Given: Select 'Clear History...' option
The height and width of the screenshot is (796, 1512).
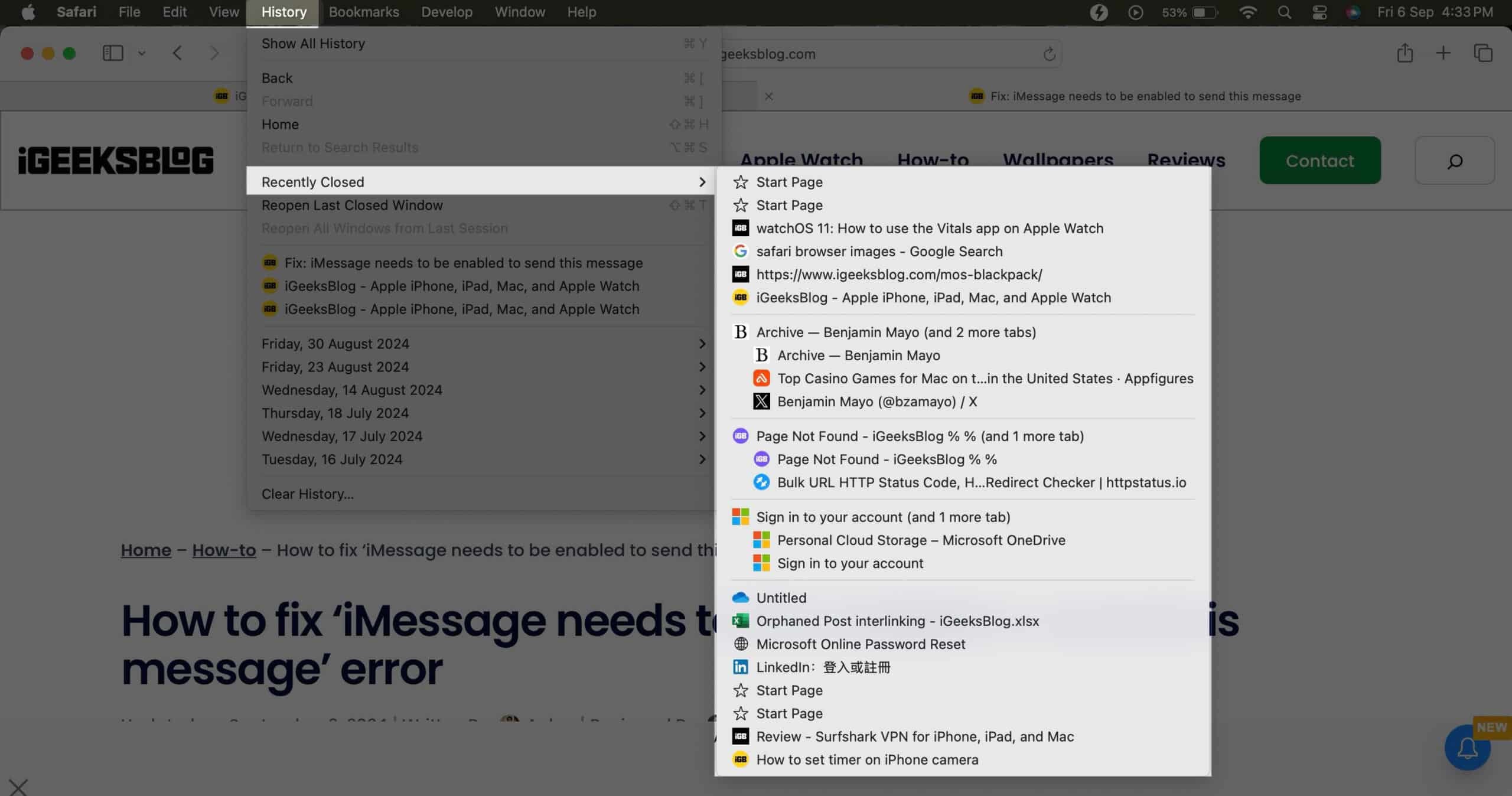Looking at the screenshot, I should point(307,494).
